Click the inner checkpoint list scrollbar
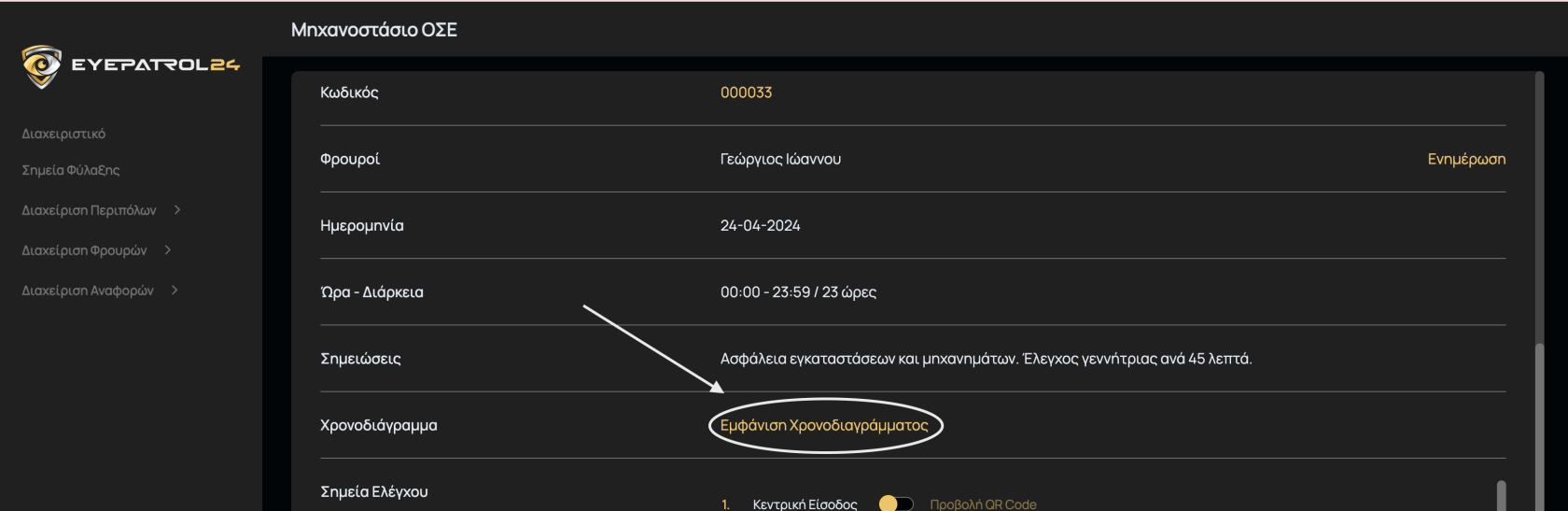This screenshot has width=1568, height=511. pyautogui.click(x=1501, y=495)
